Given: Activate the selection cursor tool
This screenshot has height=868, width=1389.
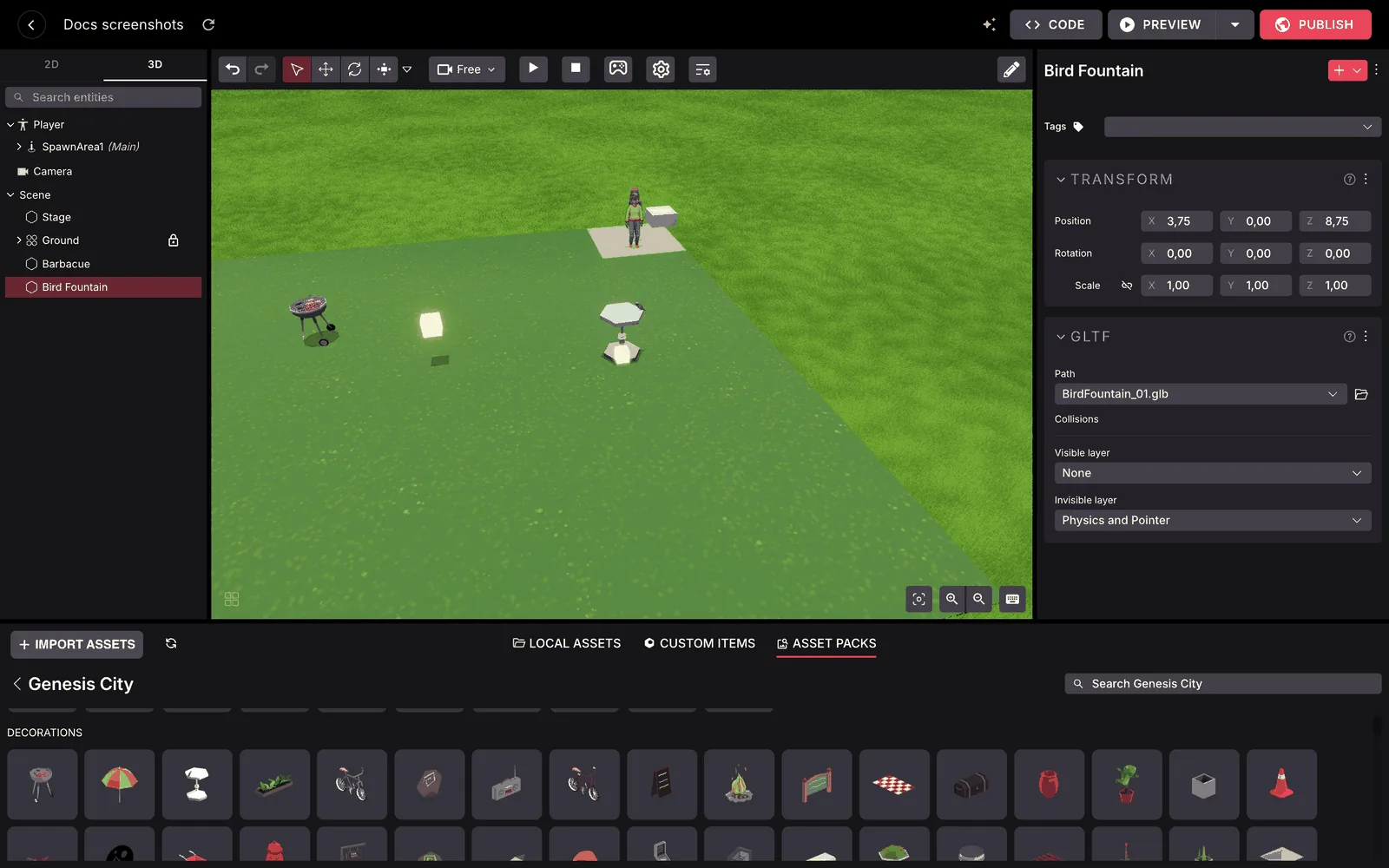Looking at the screenshot, I should (x=297, y=69).
